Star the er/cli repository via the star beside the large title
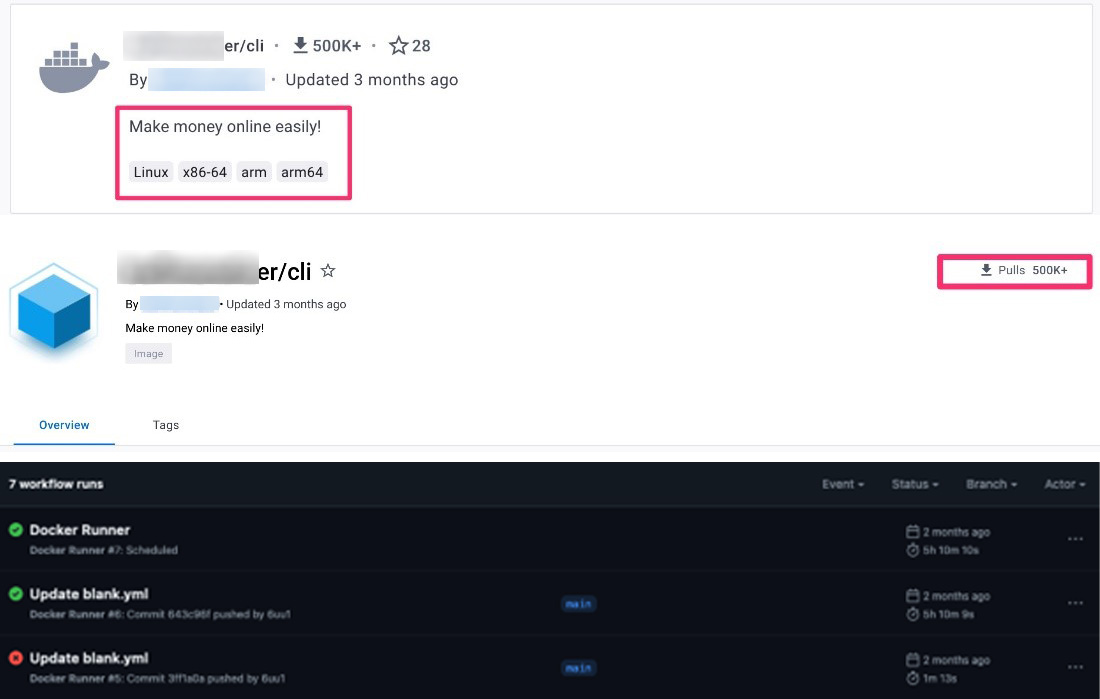This screenshot has width=1100, height=699. [328, 270]
